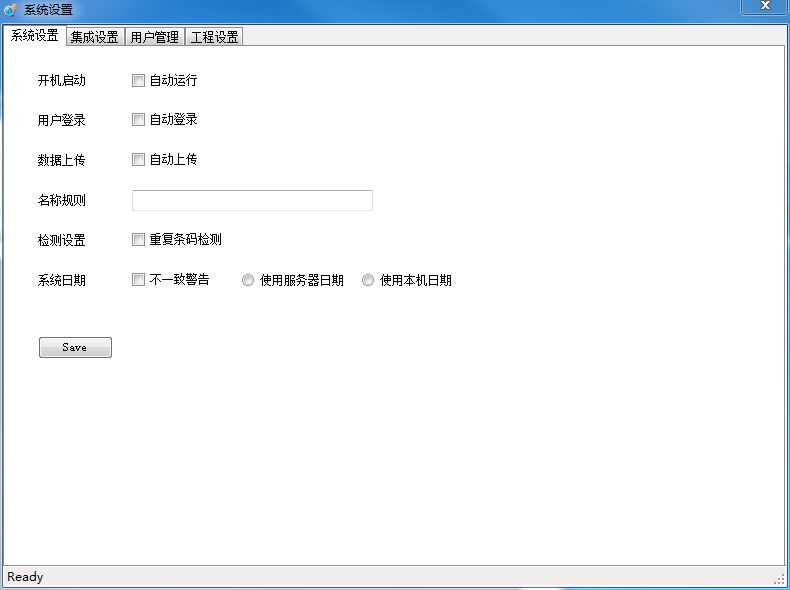Viewport: 790px width, 590px height.
Task: Turn on the 自动上传 checkbox
Action: click(139, 160)
